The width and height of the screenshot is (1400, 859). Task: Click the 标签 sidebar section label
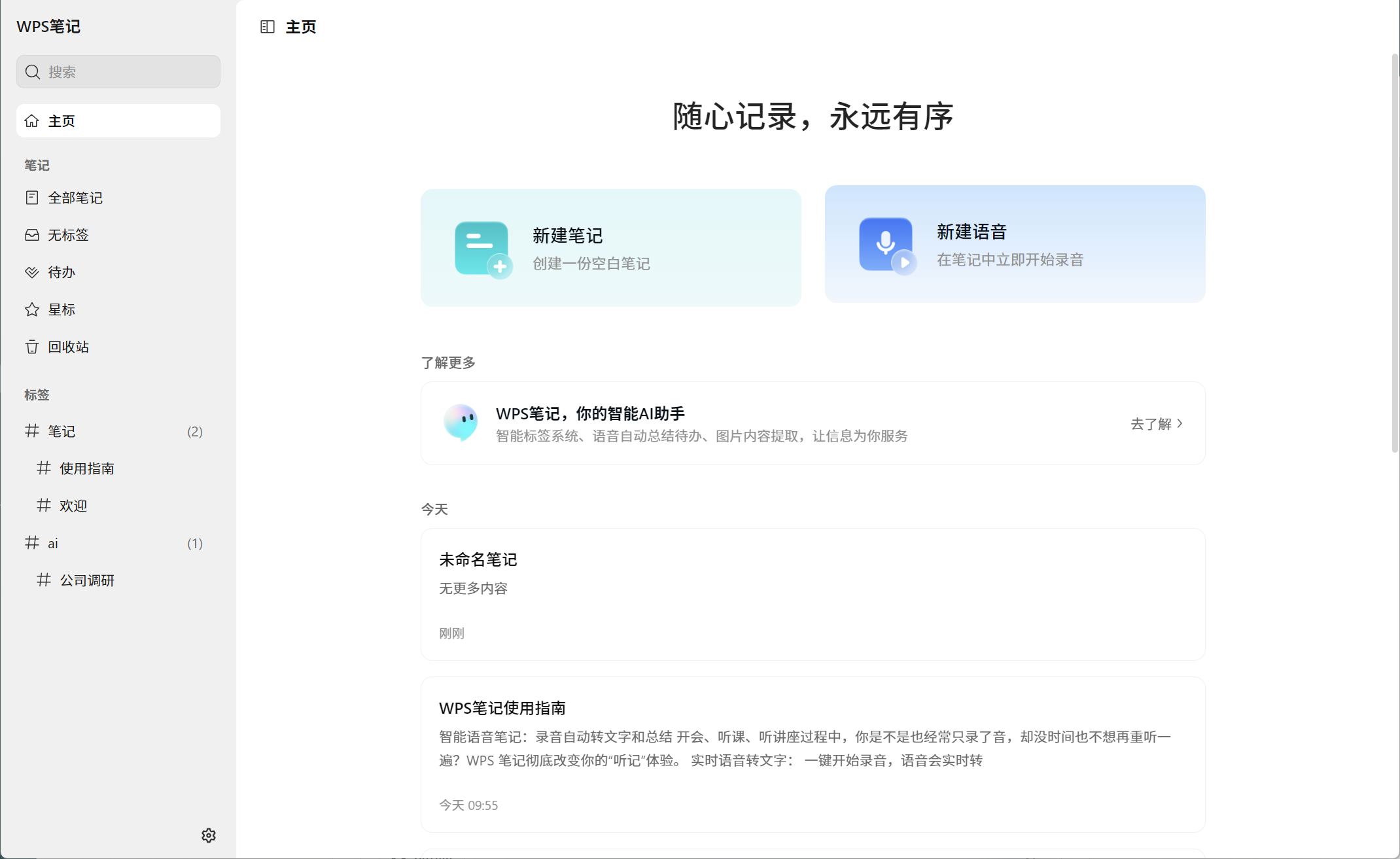[37, 394]
